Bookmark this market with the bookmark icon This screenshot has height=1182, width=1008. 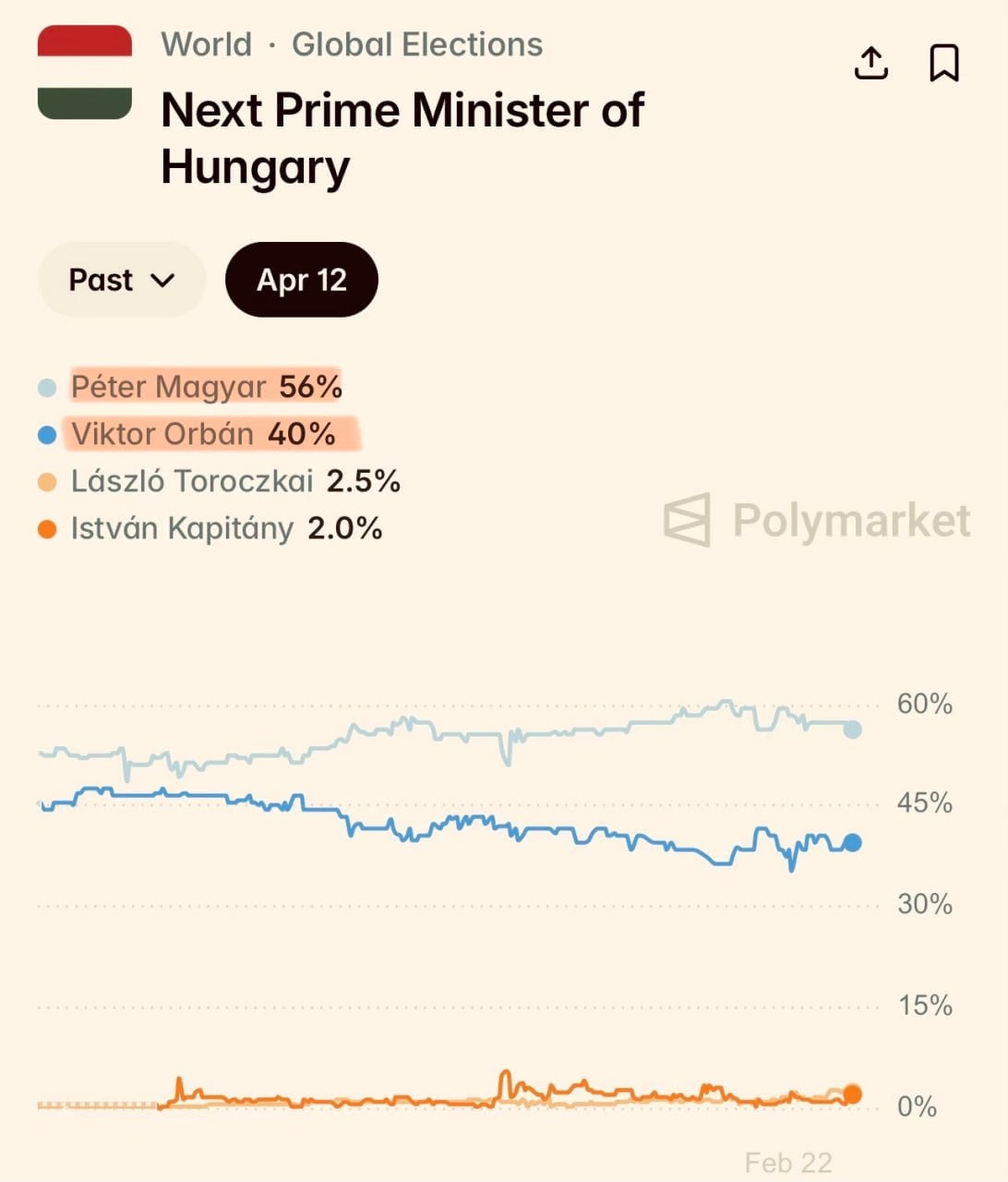coord(943,63)
